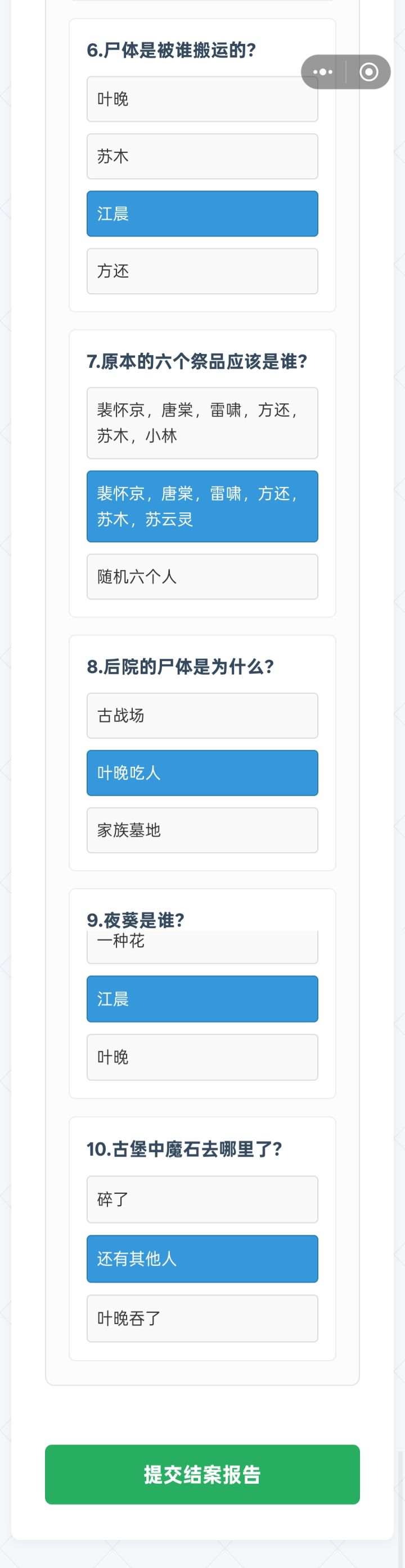Select 苏木 as the corpse carrier
The image size is (405, 1568).
(x=202, y=156)
